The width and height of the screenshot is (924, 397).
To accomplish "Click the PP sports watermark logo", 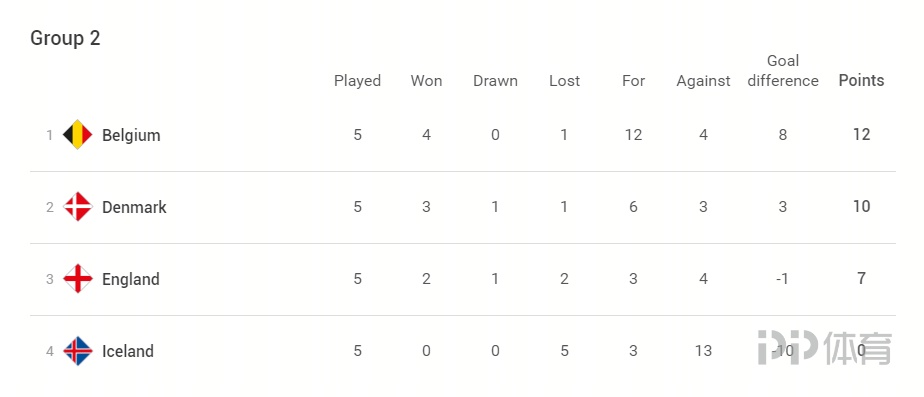I will 824,348.
